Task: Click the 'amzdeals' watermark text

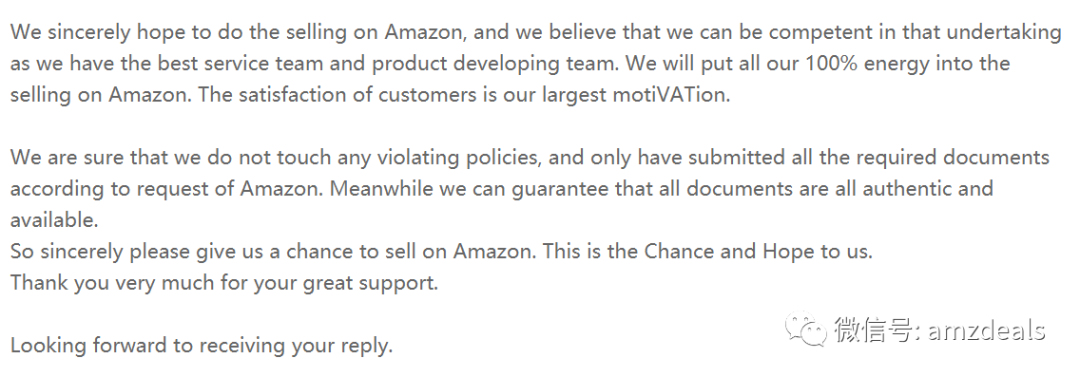Action: (986, 330)
